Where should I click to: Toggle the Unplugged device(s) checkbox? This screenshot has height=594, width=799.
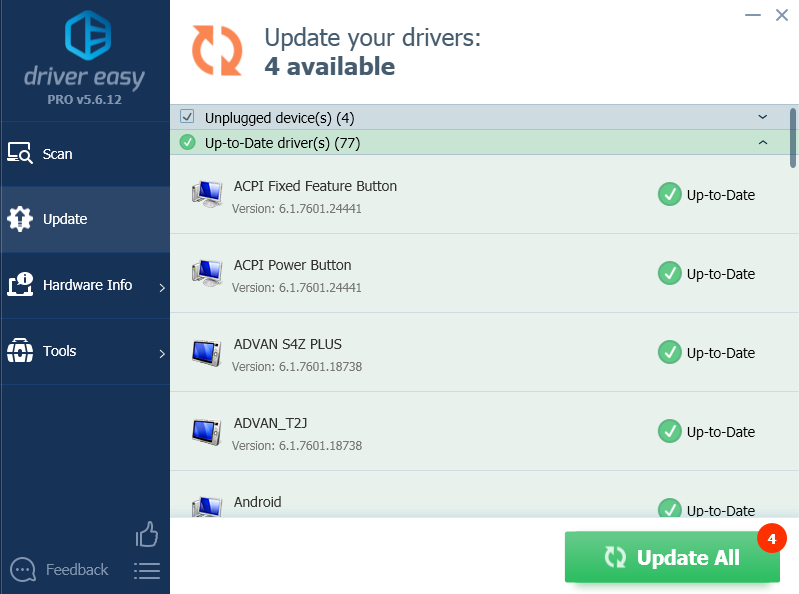(187, 117)
